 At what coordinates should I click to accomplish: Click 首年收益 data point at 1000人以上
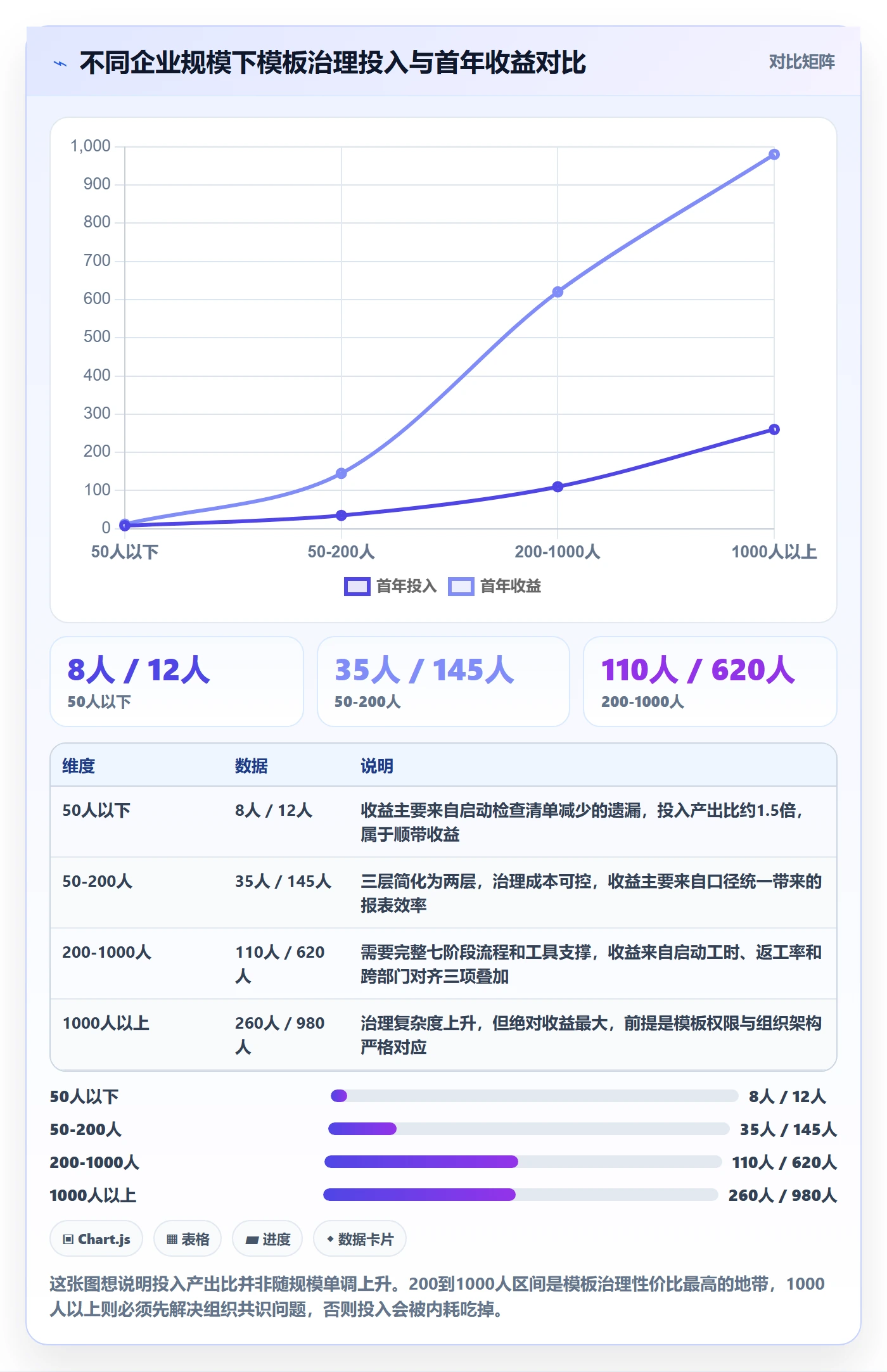774,155
